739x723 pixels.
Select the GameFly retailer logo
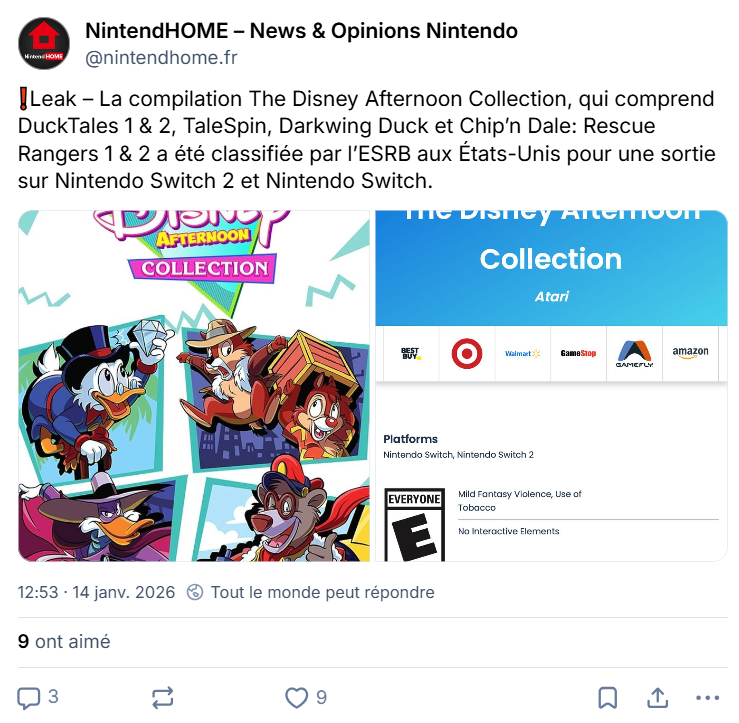tap(634, 353)
